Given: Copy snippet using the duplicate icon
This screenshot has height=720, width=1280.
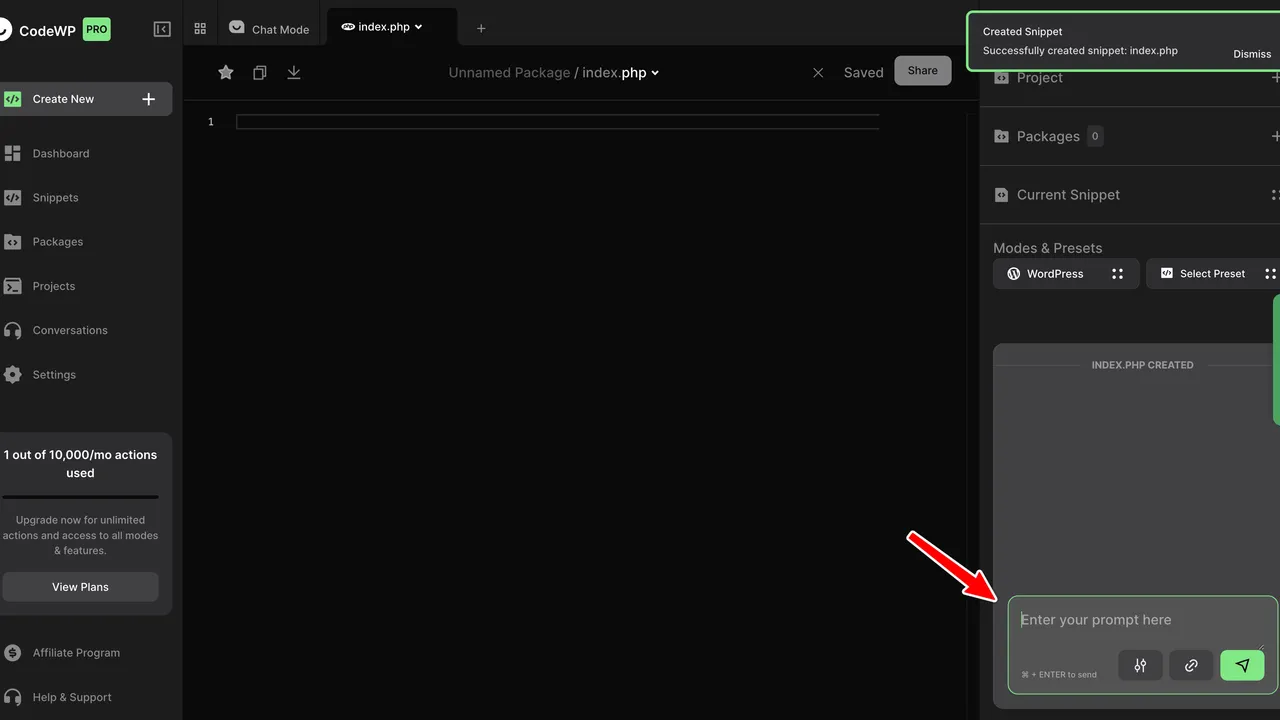Looking at the screenshot, I should pyautogui.click(x=260, y=72).
